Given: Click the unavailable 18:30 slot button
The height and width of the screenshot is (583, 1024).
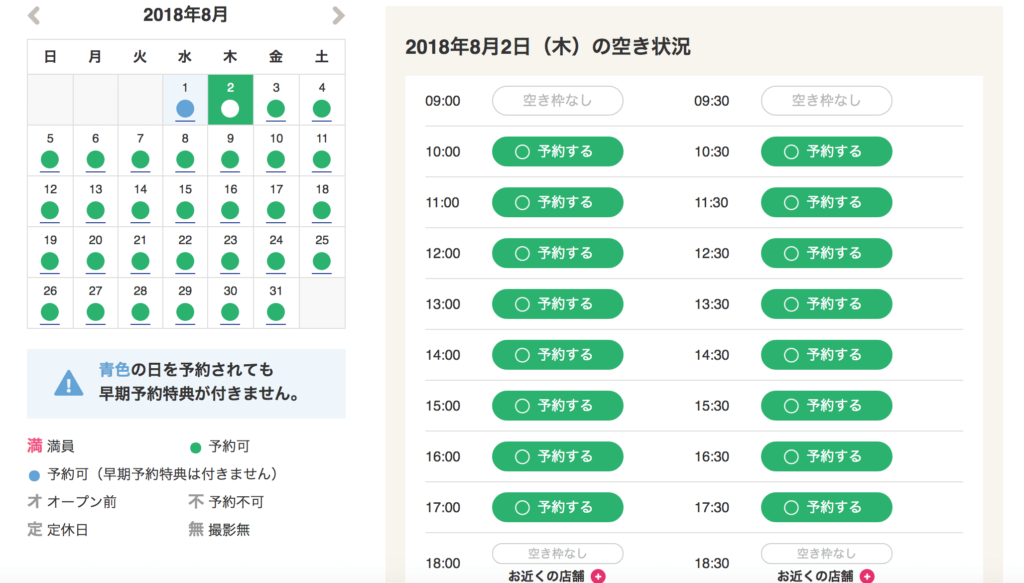Looking at the screenshot, I should pos(826,553).
